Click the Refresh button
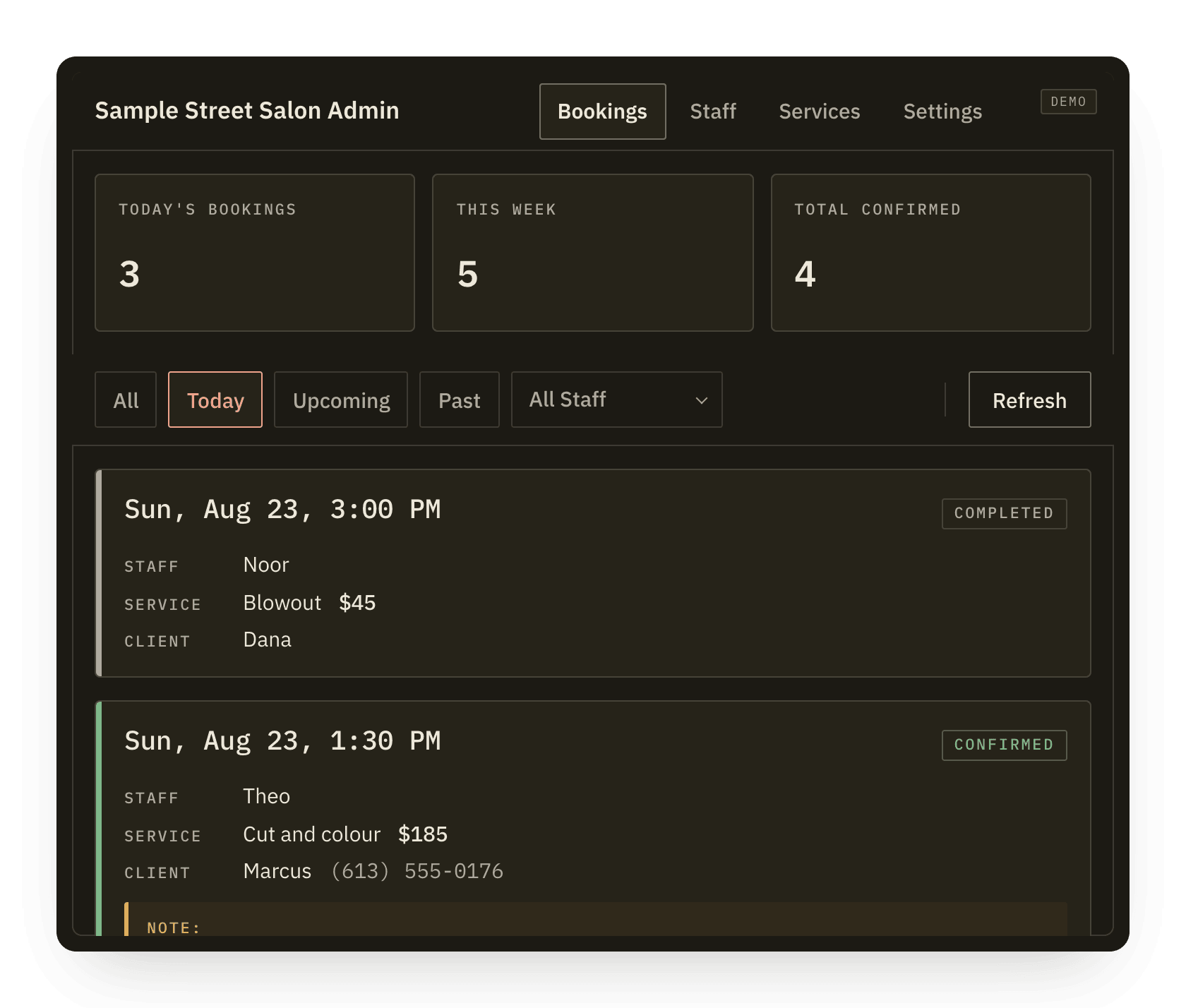 click(x=1029, y=400)
